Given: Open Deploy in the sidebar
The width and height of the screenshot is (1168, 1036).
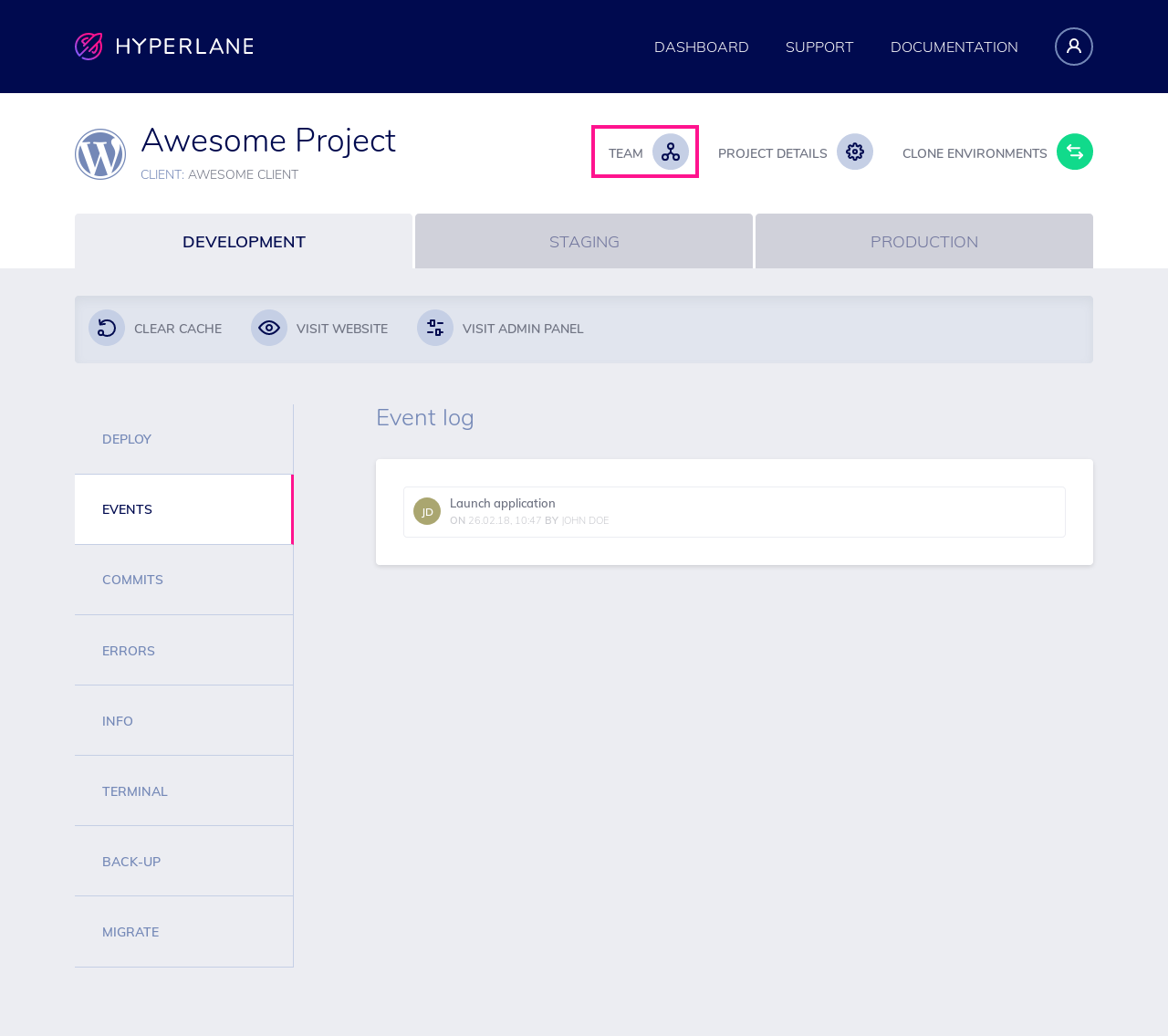Looking at the screenshot, I should pyautogui.click(x=183, y=439).
